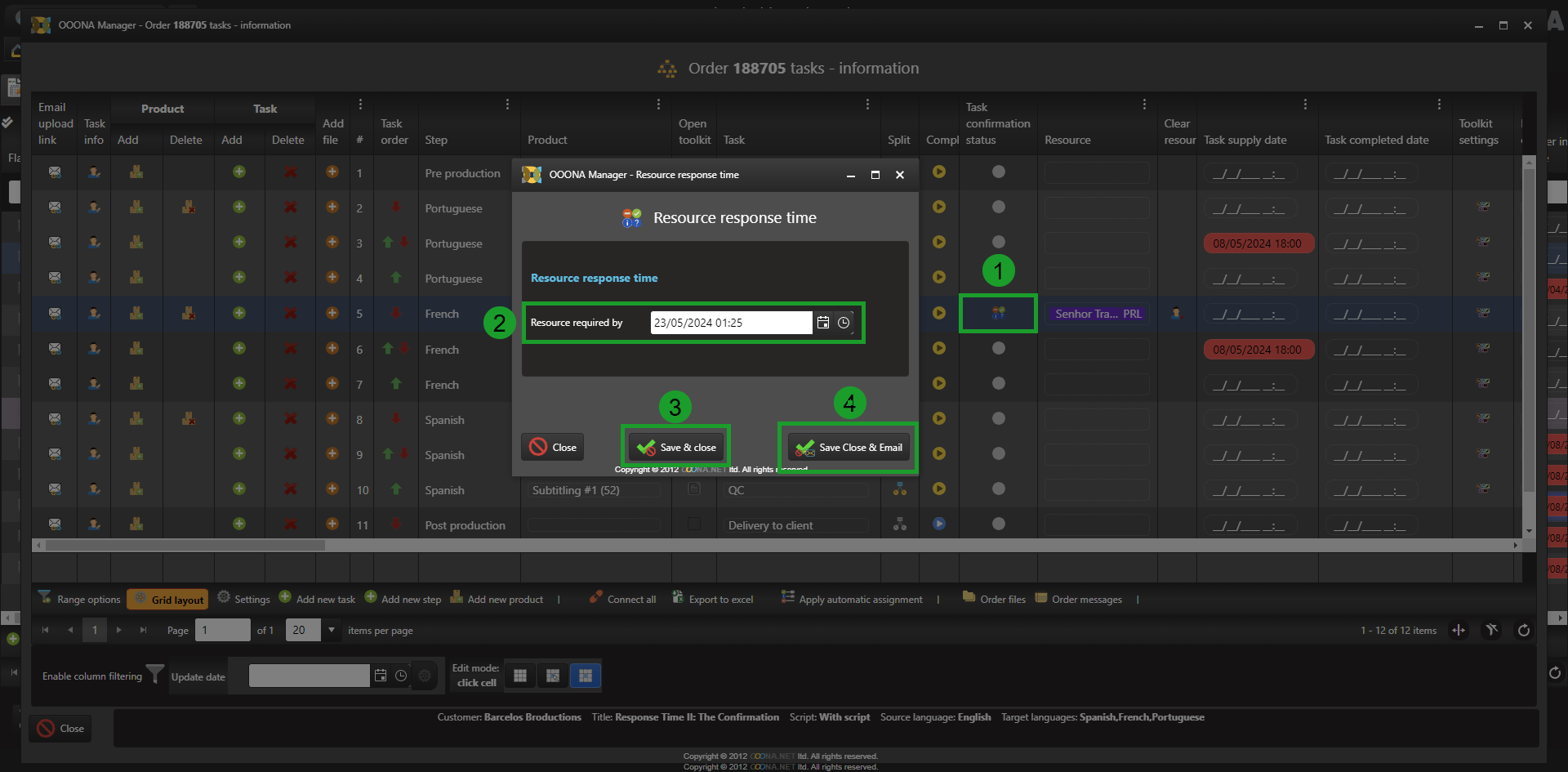Click the split icon for Post production row
Viewport: 1568px width, 772px height.
pyautogui.click(x=899, y=524)
